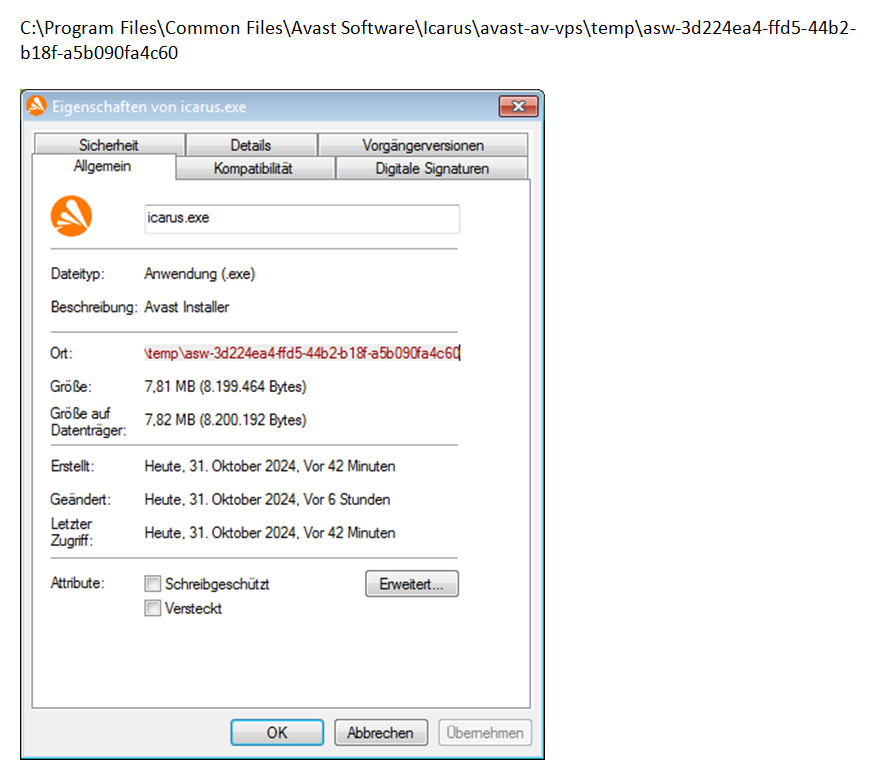
Task: Switch to Digitale Signaturen tab
Action: pos(432,168)
